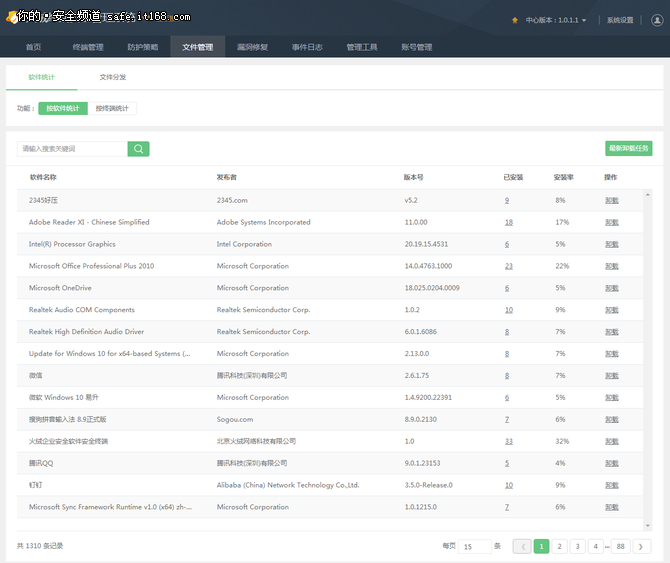Click the star icon beside center version
Screen dimensions: 670x563
click(515, 20)
